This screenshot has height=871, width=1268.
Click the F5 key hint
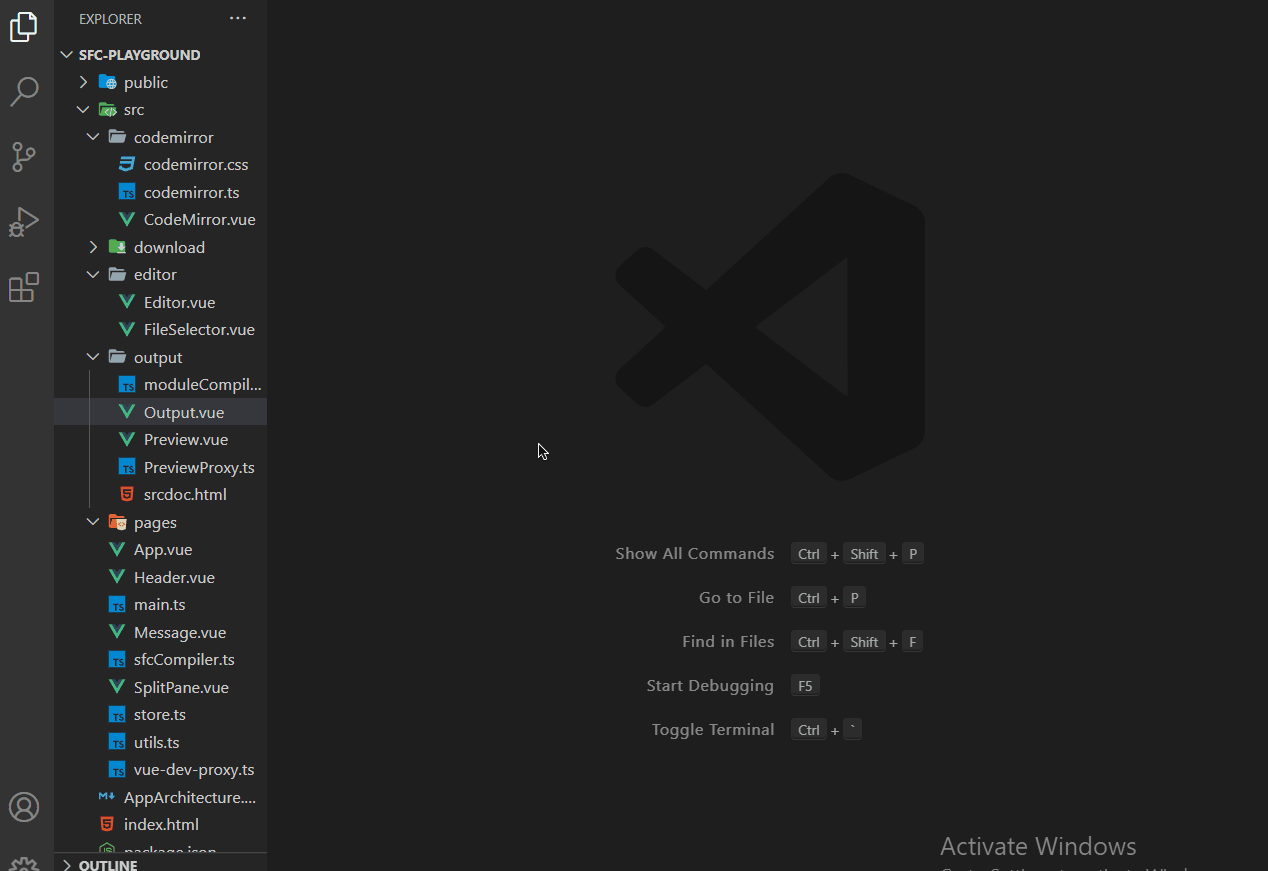pos(805,686)
